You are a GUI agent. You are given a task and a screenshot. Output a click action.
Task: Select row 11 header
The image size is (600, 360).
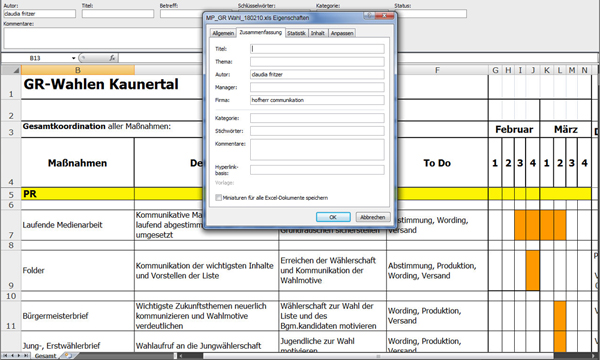click(x=11, y=316)
